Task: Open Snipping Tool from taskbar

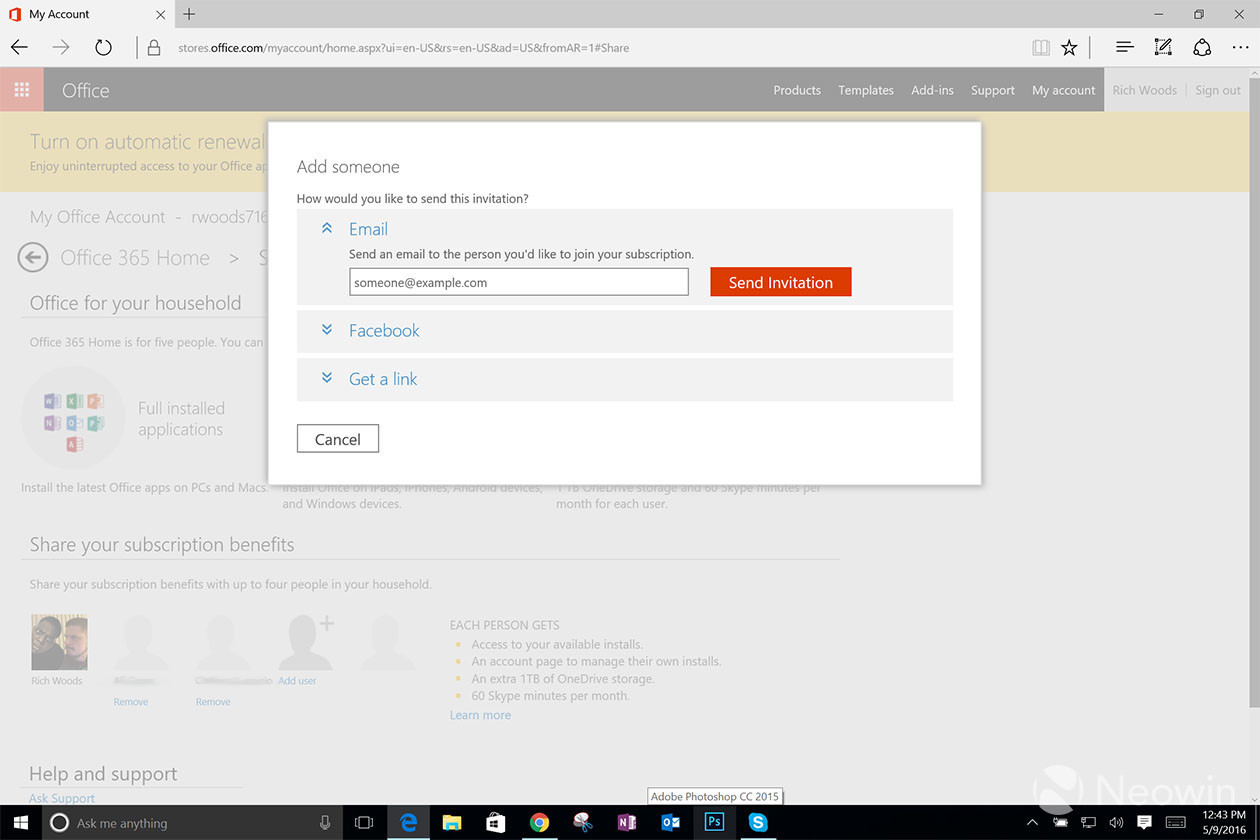Action: 583,822
